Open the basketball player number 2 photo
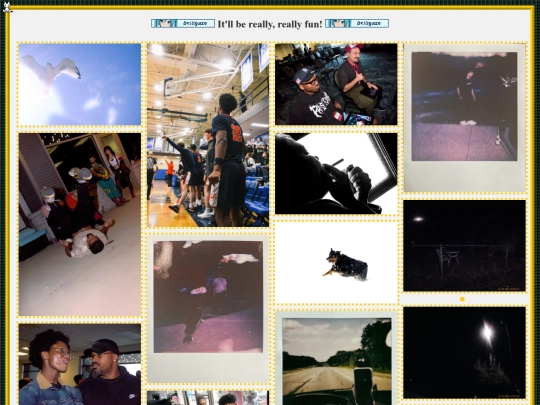The image size is (540, 405). [208, 135]
